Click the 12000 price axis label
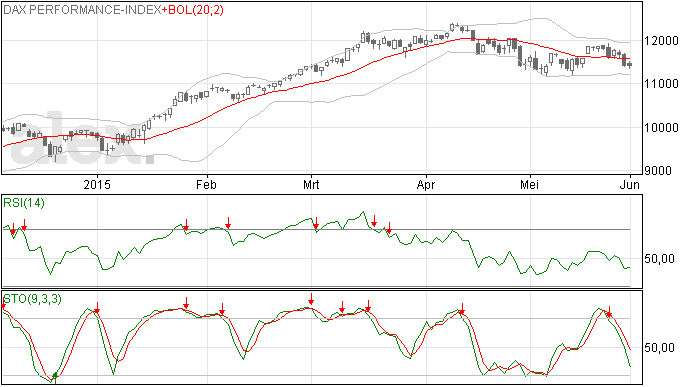The image size is (690, 387). (661, 41)
